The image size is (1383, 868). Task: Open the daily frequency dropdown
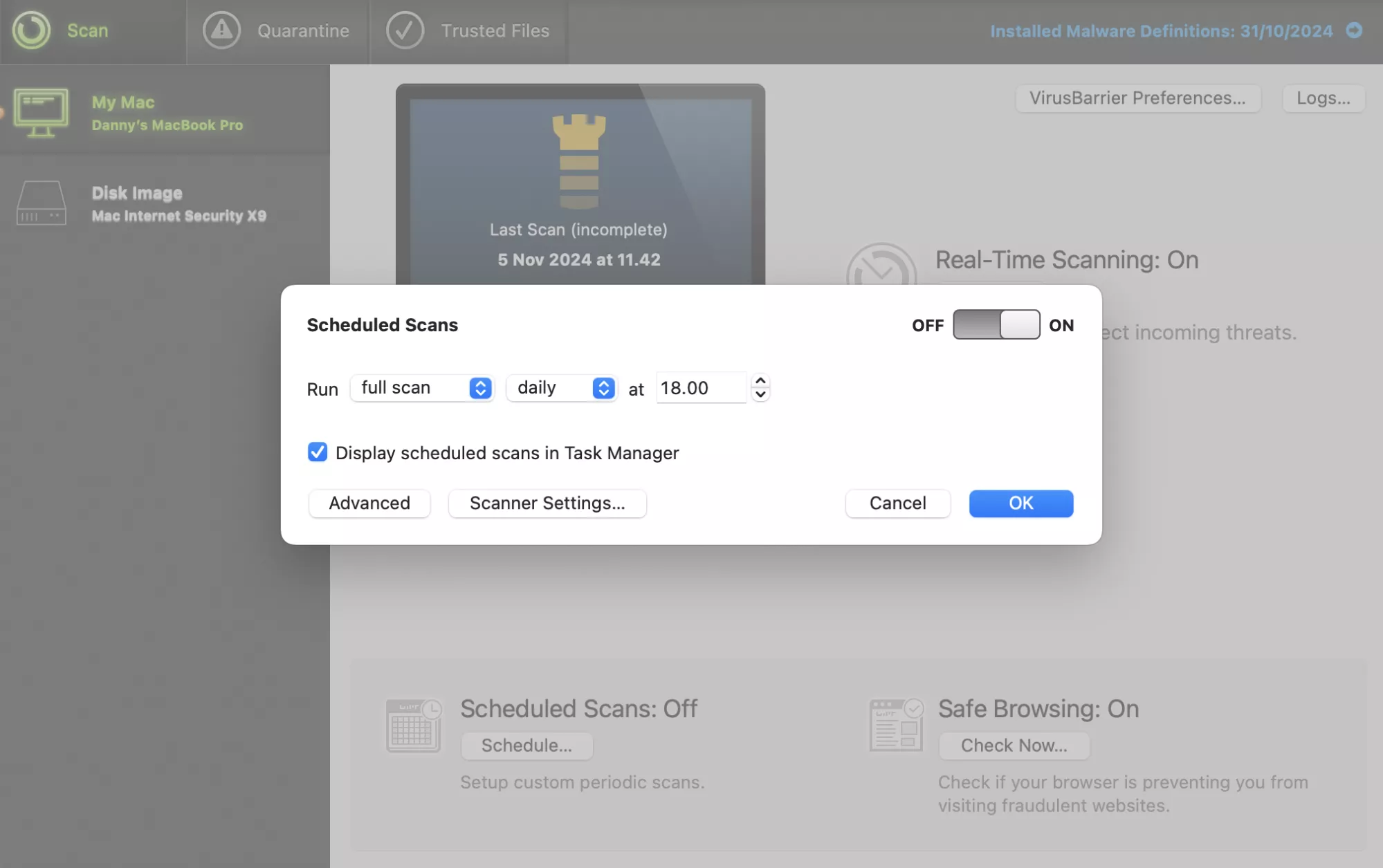click(562, 388)
